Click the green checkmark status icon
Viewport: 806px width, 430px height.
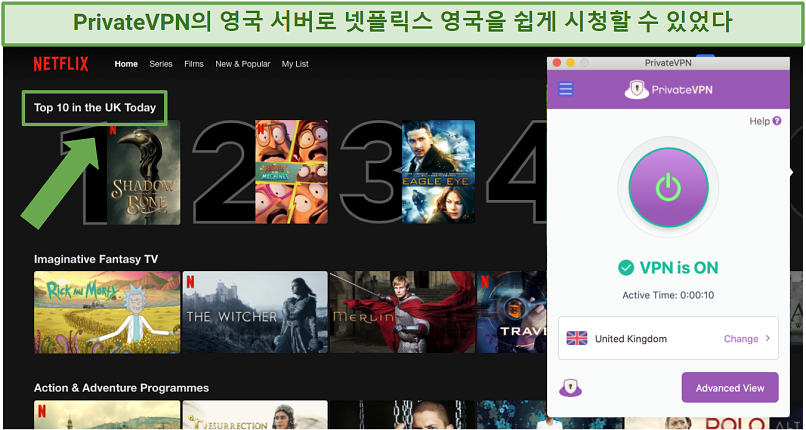pos(626,268)
